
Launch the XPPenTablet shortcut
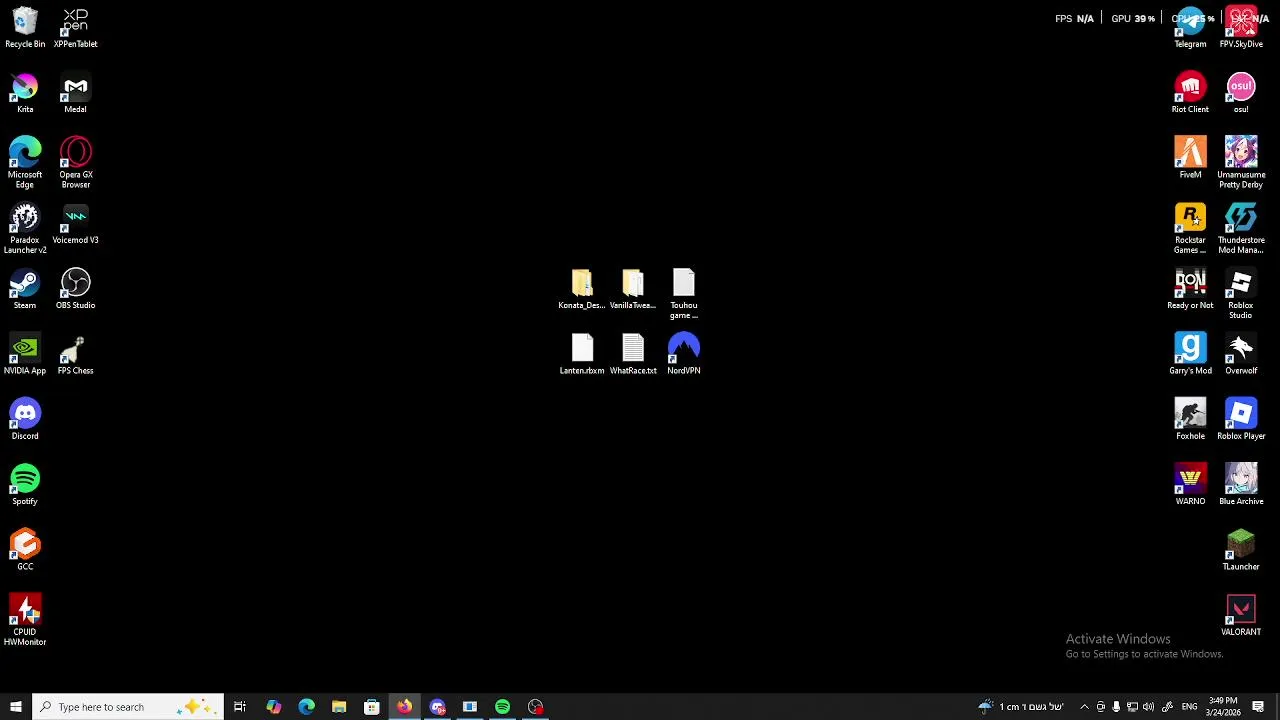pyautogui.click(x=75, y=28)
